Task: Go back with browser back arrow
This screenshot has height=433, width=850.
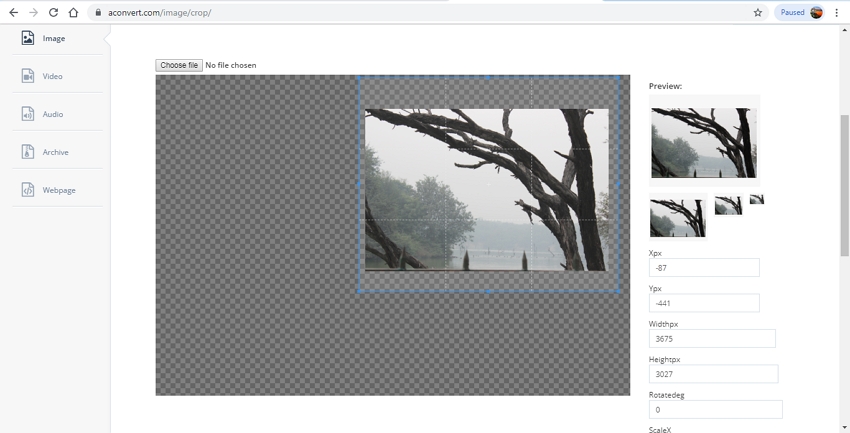Action: (x=13, y=13)
